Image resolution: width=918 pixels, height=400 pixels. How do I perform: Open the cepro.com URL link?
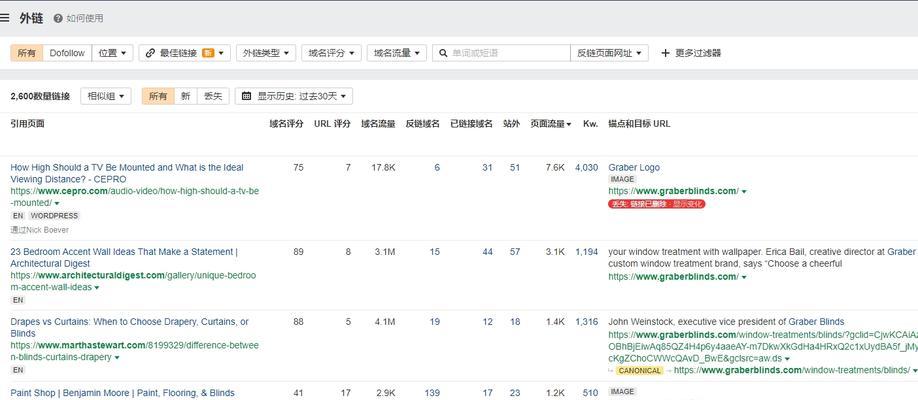pos(135,197)
